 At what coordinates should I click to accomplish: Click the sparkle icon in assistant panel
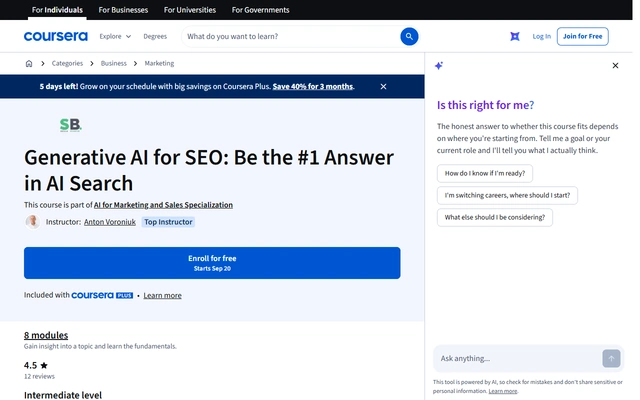(439, 65)
